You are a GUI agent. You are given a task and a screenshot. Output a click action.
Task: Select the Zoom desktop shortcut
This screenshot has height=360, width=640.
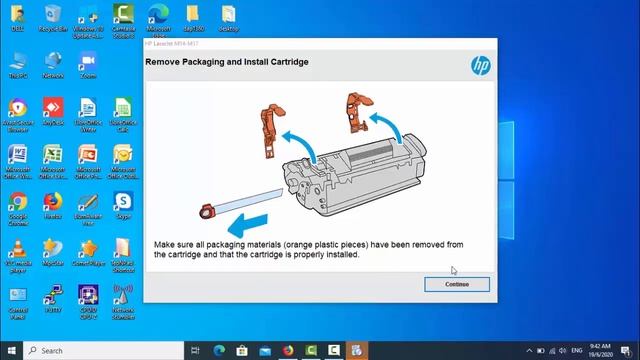[88, 66]
